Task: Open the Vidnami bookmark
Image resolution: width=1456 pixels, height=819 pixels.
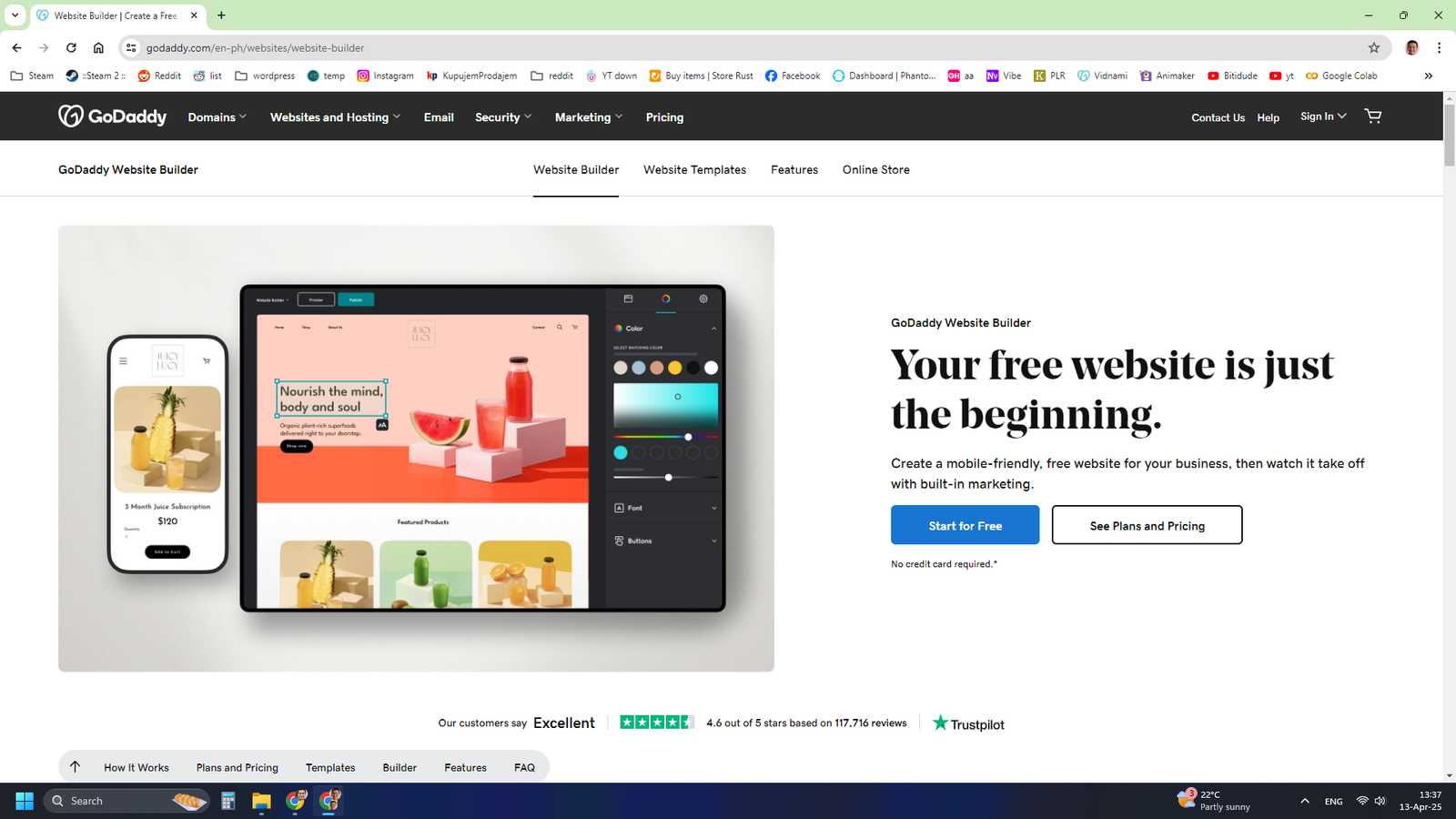Action: click(x=1102, y=76)
